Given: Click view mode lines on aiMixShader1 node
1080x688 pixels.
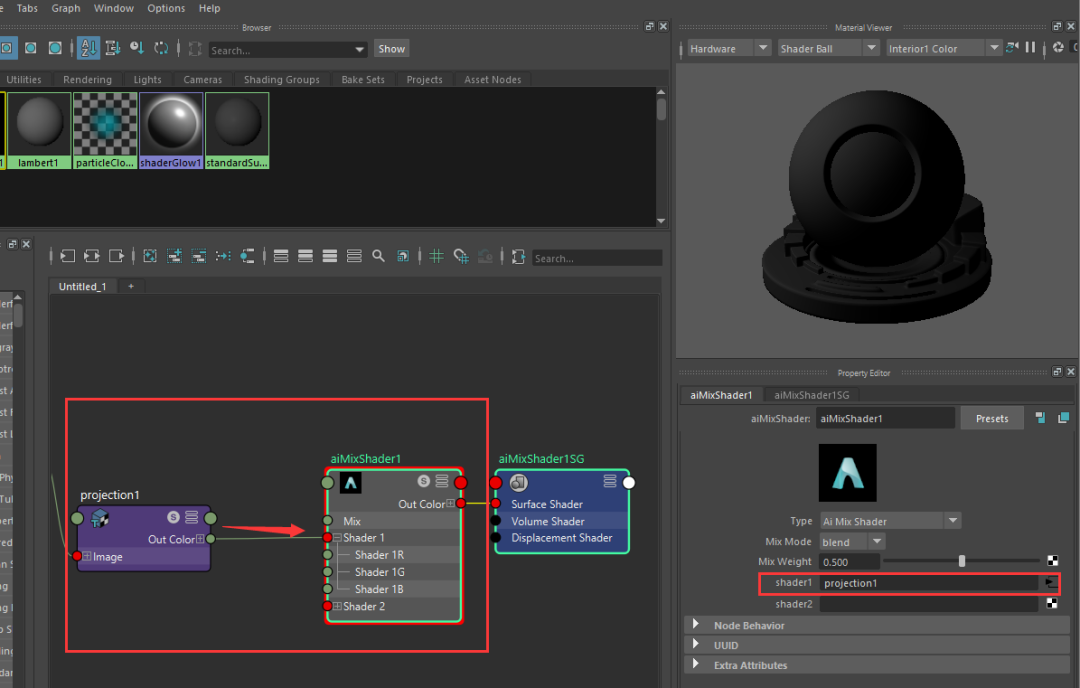Looking at the screenshot, I should (442, 481).
